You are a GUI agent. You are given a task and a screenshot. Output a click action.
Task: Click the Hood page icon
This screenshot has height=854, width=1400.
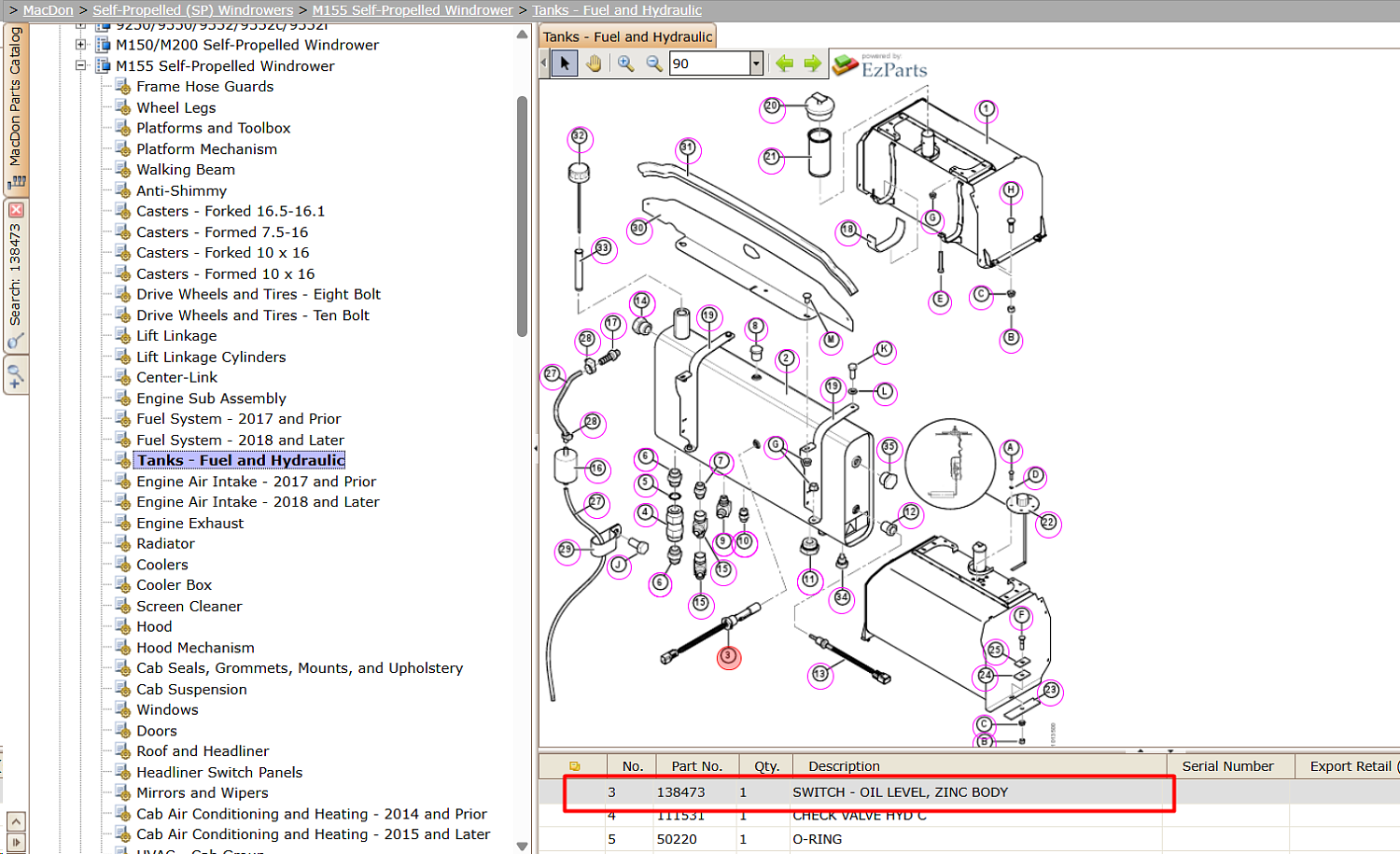click(x=122, y=626)
